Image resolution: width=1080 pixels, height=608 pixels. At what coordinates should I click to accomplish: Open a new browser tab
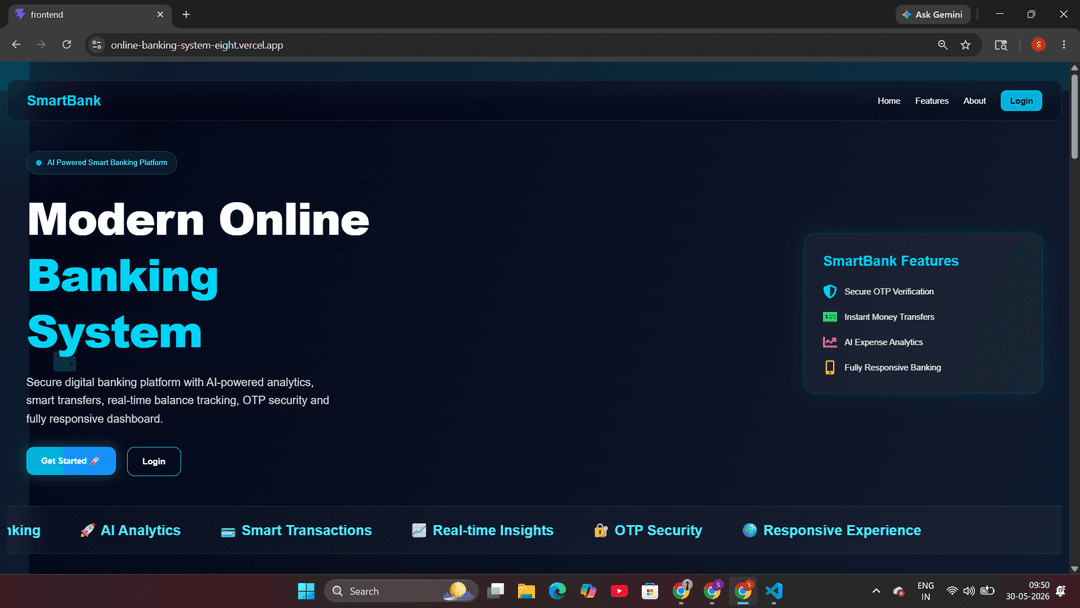[x=186, y=14]
